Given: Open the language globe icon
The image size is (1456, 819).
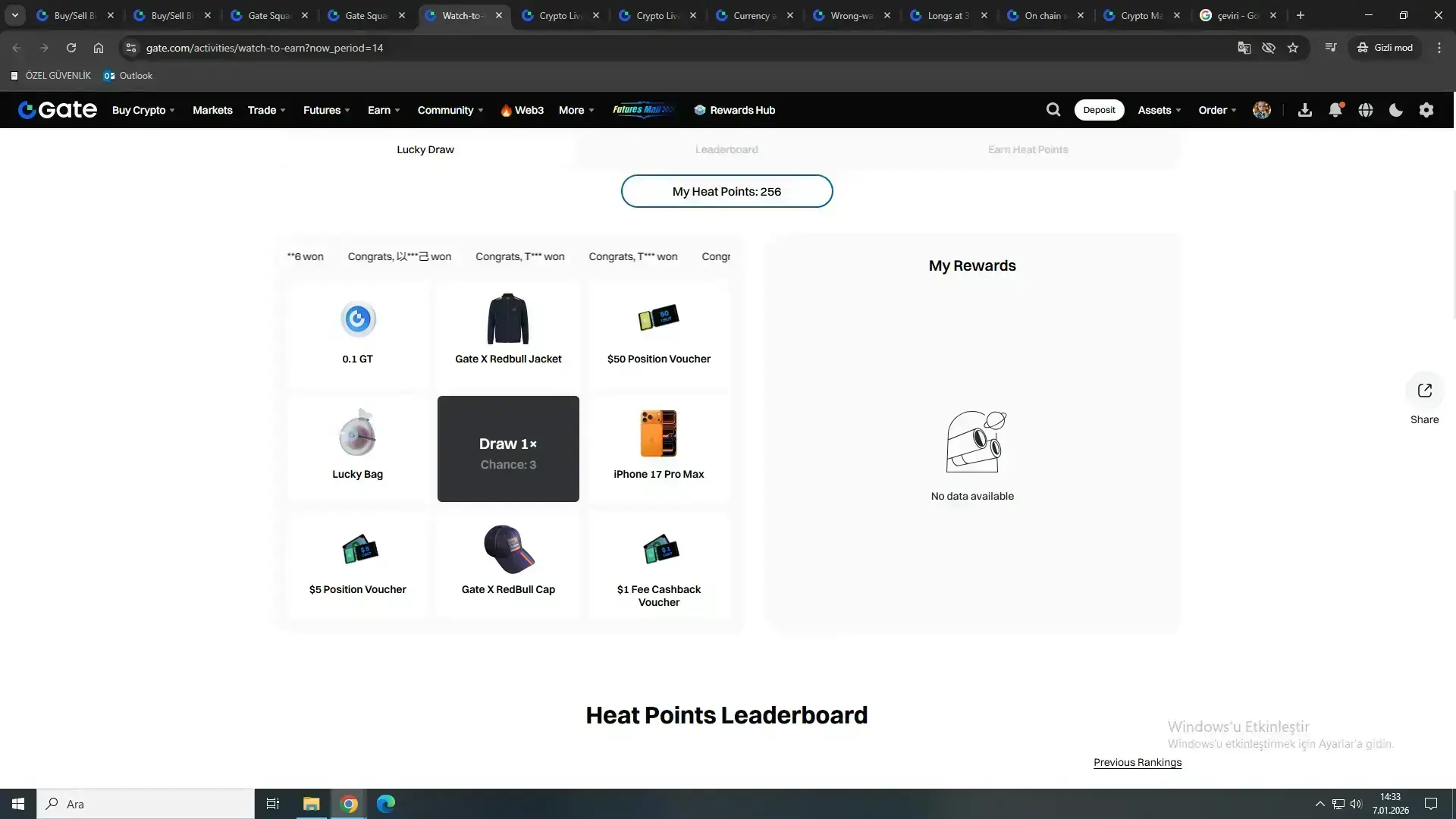Looking at the screenshot, I should pyautogui.click(x=1366, y=110).
